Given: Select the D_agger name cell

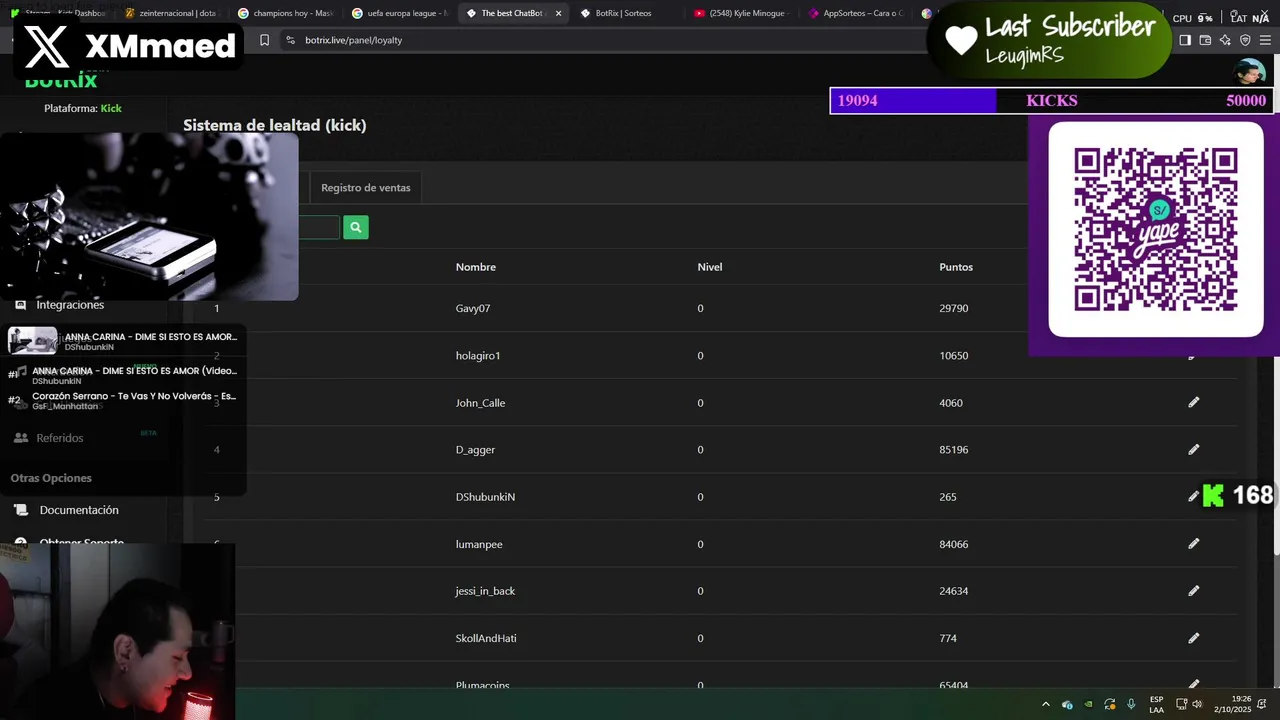Looking at the screenshot, I should pyautogui.click(x=475, y=450).
